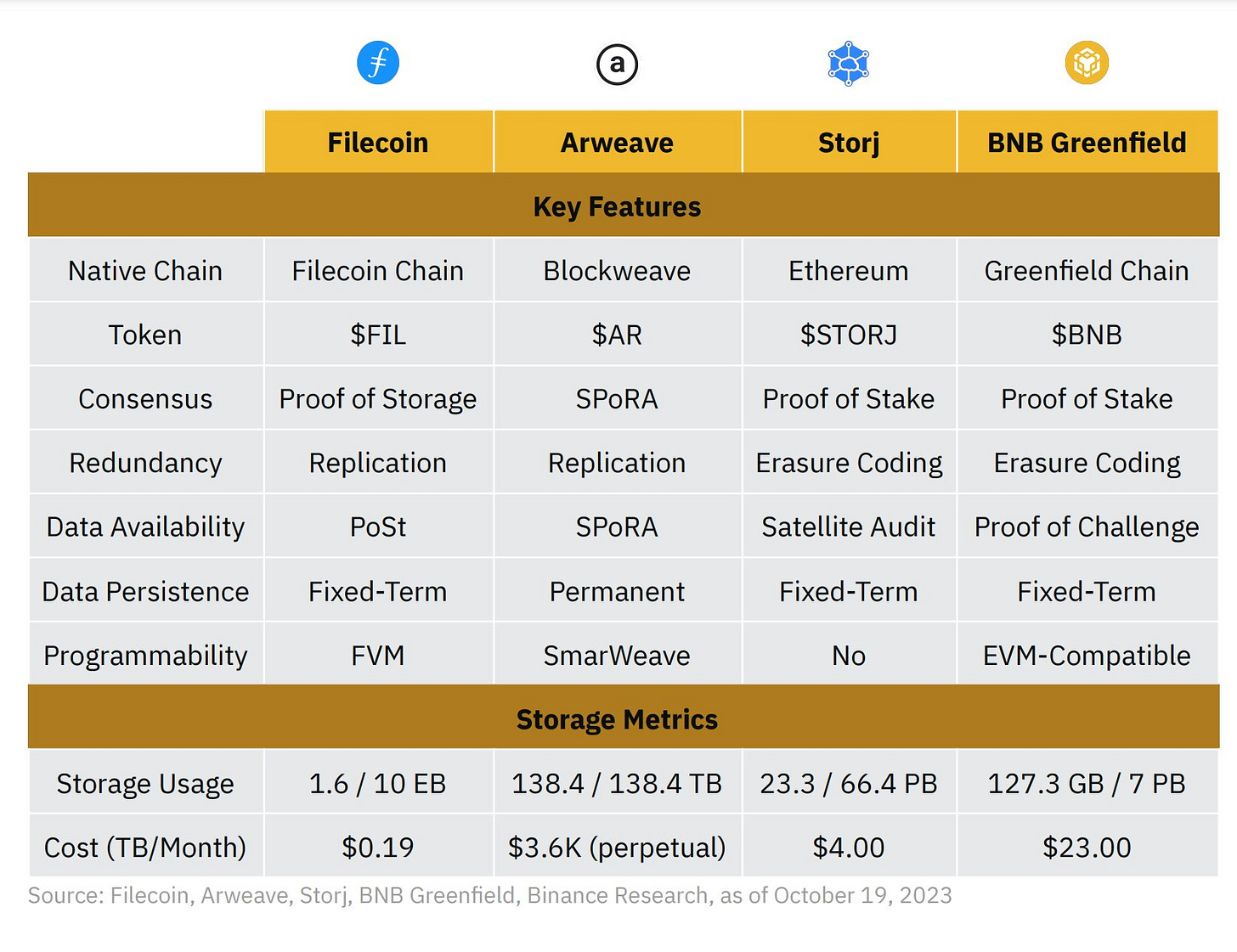Click Storj's Fixed-Term cell
Viewport: 1237px width, 952px height.
coord(850,591)
